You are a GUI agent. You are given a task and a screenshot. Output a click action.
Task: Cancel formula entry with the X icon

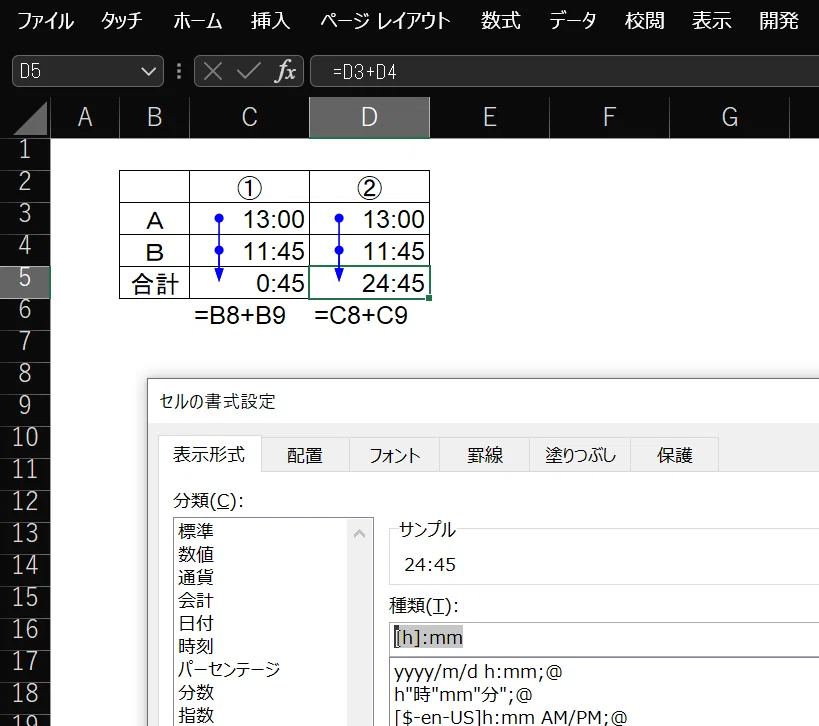coord(213,71)
